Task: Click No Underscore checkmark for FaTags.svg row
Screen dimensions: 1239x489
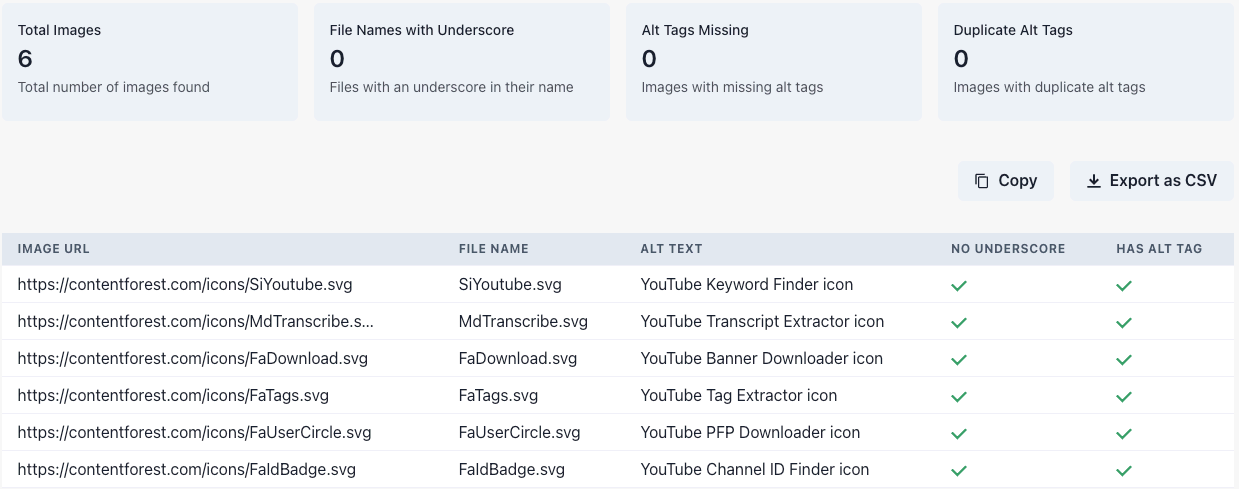Action: (x=959, y=396)
